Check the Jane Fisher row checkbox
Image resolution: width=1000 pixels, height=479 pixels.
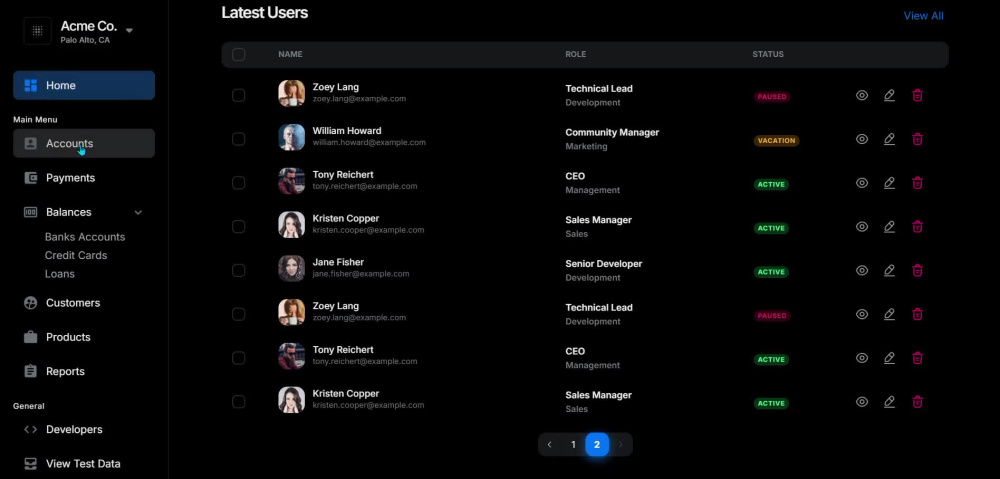tap(239, 270)
